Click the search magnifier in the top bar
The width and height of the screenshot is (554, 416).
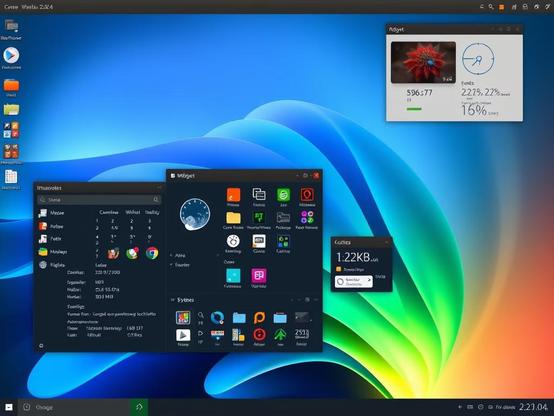click(491, 7)
